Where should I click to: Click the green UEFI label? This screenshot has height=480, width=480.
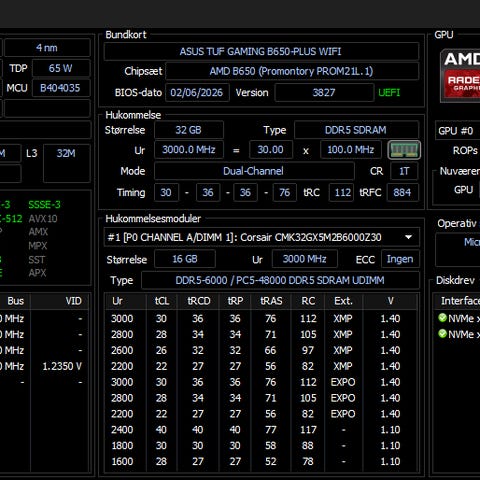tap(389, 92)
